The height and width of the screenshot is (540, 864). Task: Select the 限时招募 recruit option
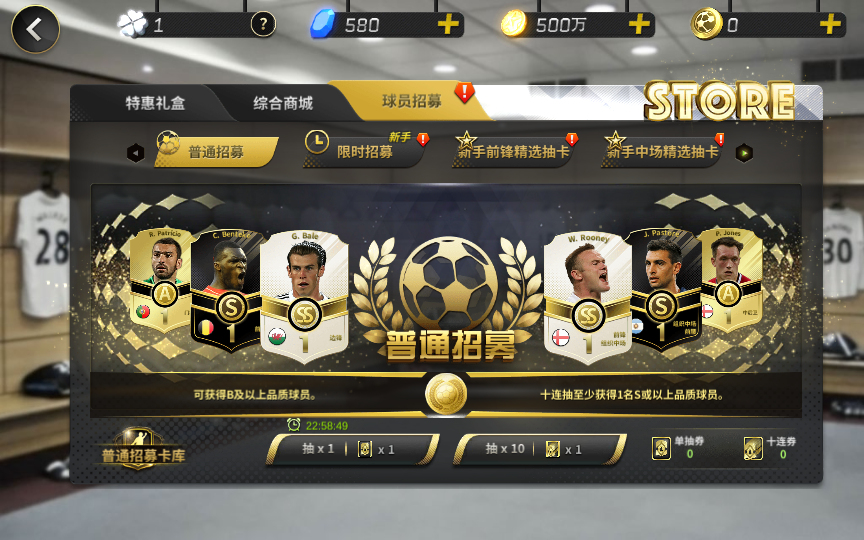364,152
